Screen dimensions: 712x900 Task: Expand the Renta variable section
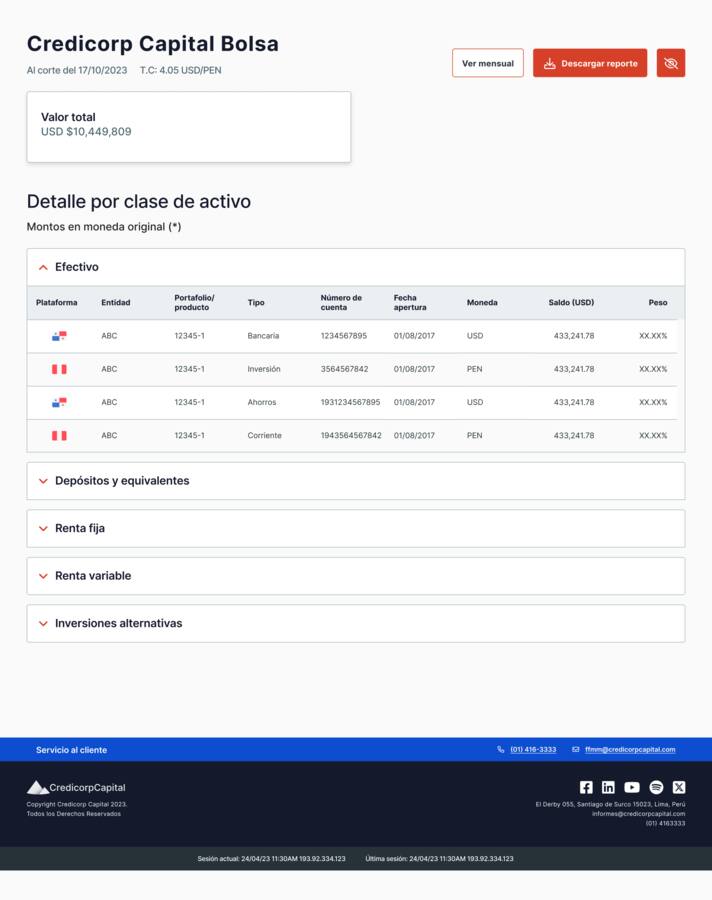[x=355, y=576]
